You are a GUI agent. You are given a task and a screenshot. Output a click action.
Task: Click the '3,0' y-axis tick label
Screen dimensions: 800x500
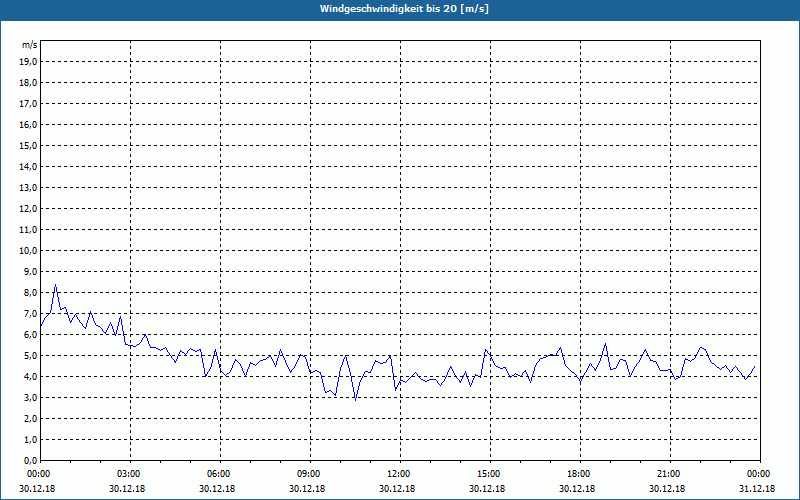[29, 397]
